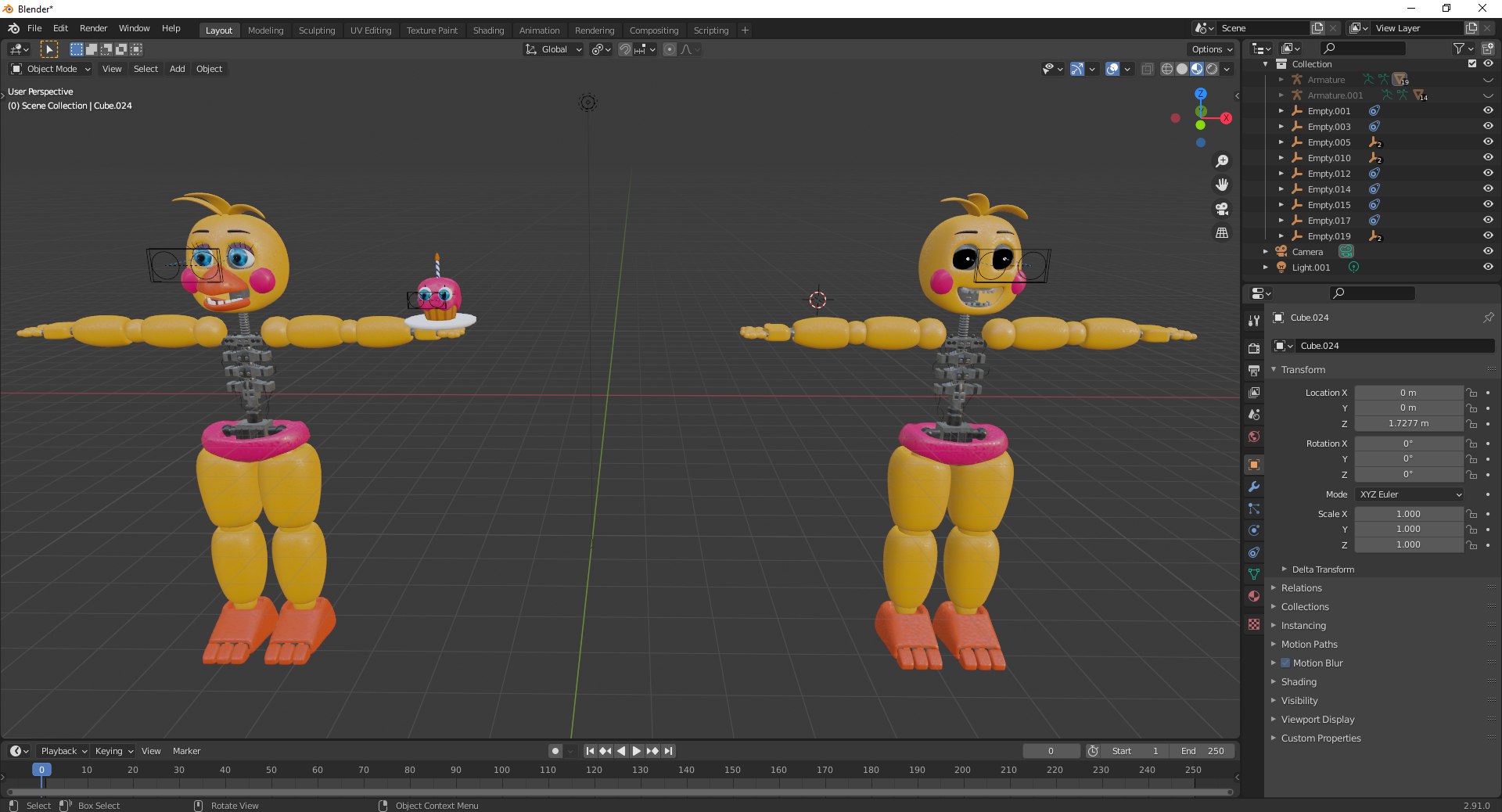
Task: Hide Light.001 with its eye icon
Action: point(1488,267)
